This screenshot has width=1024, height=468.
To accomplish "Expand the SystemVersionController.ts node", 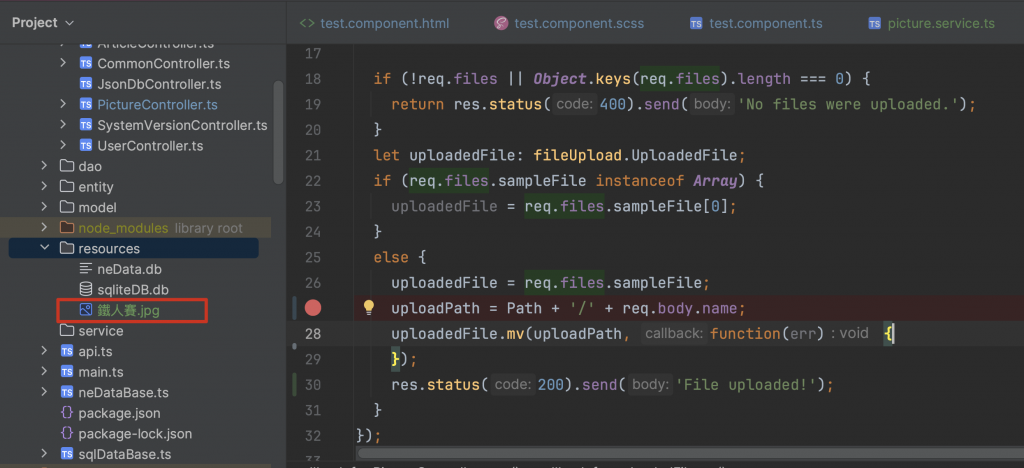I will pyautogui.click(x=63, y=125).
